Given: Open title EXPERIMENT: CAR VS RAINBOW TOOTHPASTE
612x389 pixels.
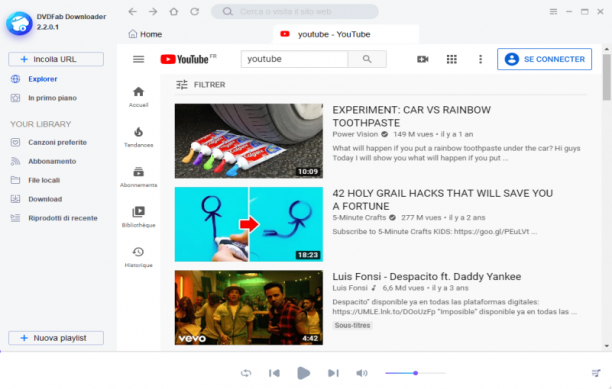Looking at the screenshot, I should [x=411, y=116].
